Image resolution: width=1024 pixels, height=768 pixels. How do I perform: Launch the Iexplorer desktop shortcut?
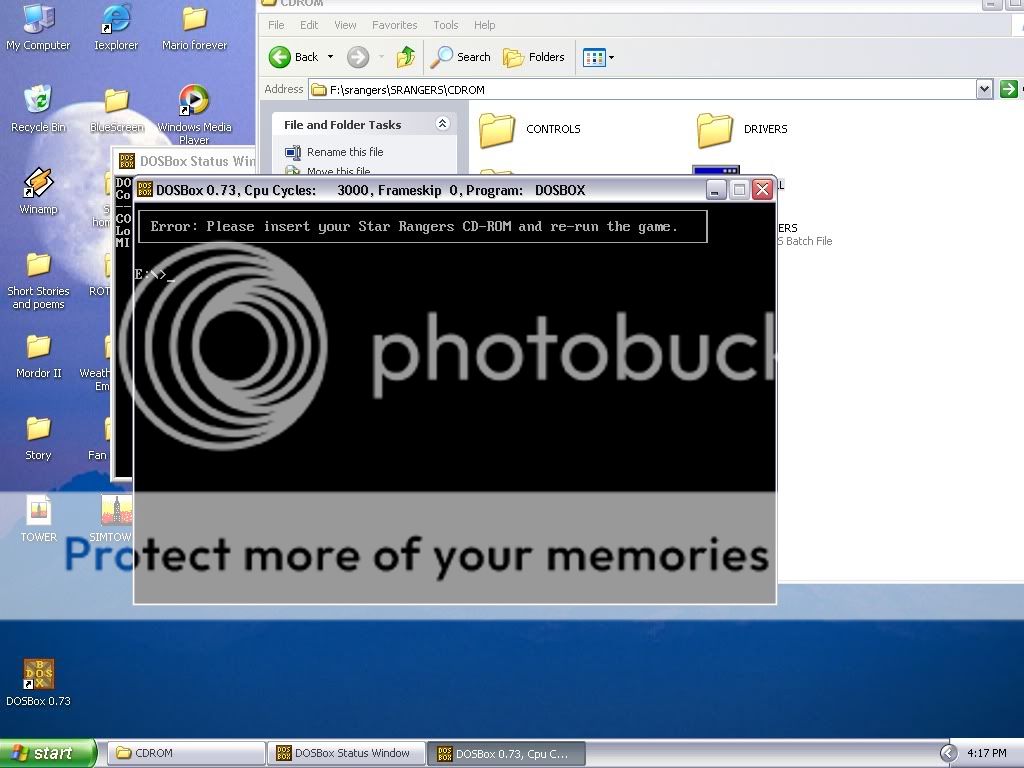116,26
